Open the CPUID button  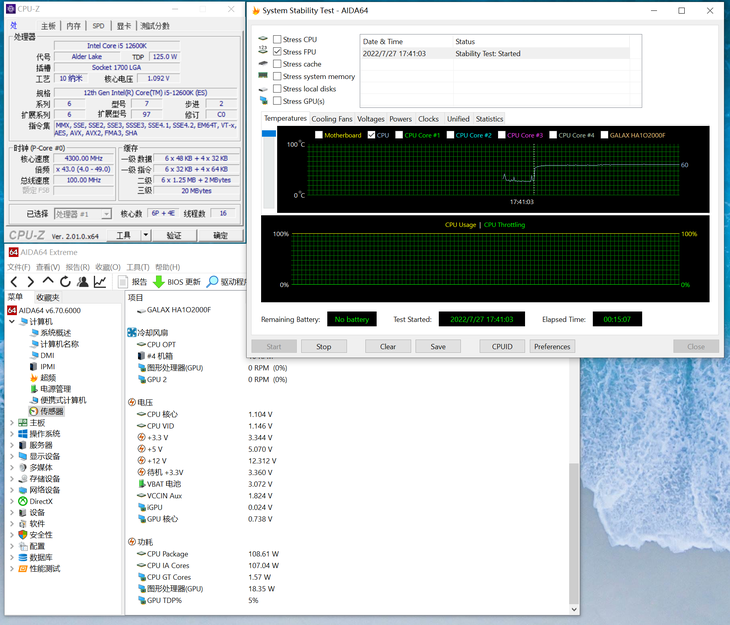[x=502, y=346]
